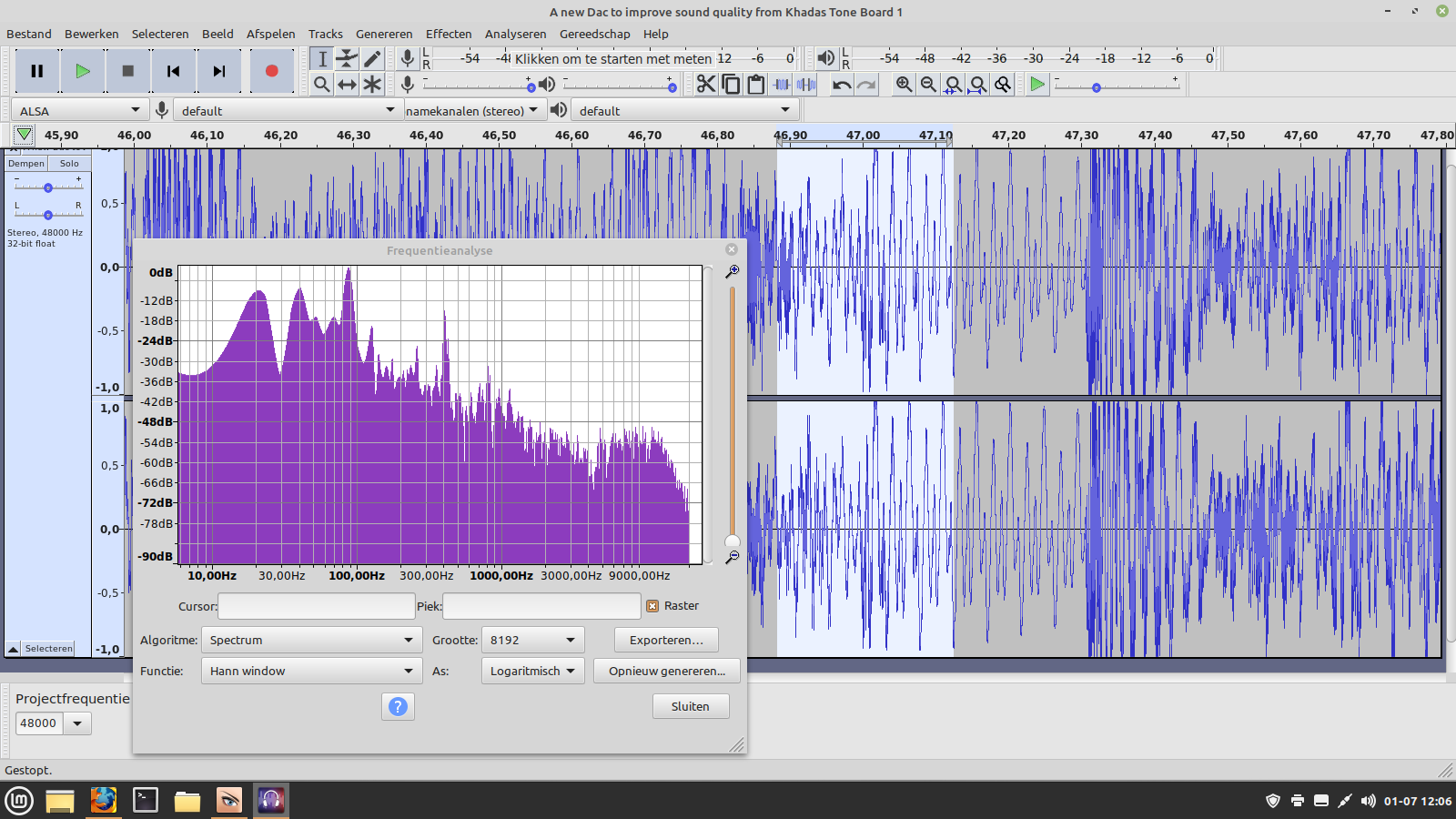The image size is (1456, 819).
Task: Open the Effecten menu
Action: click(x=449, y=34)
